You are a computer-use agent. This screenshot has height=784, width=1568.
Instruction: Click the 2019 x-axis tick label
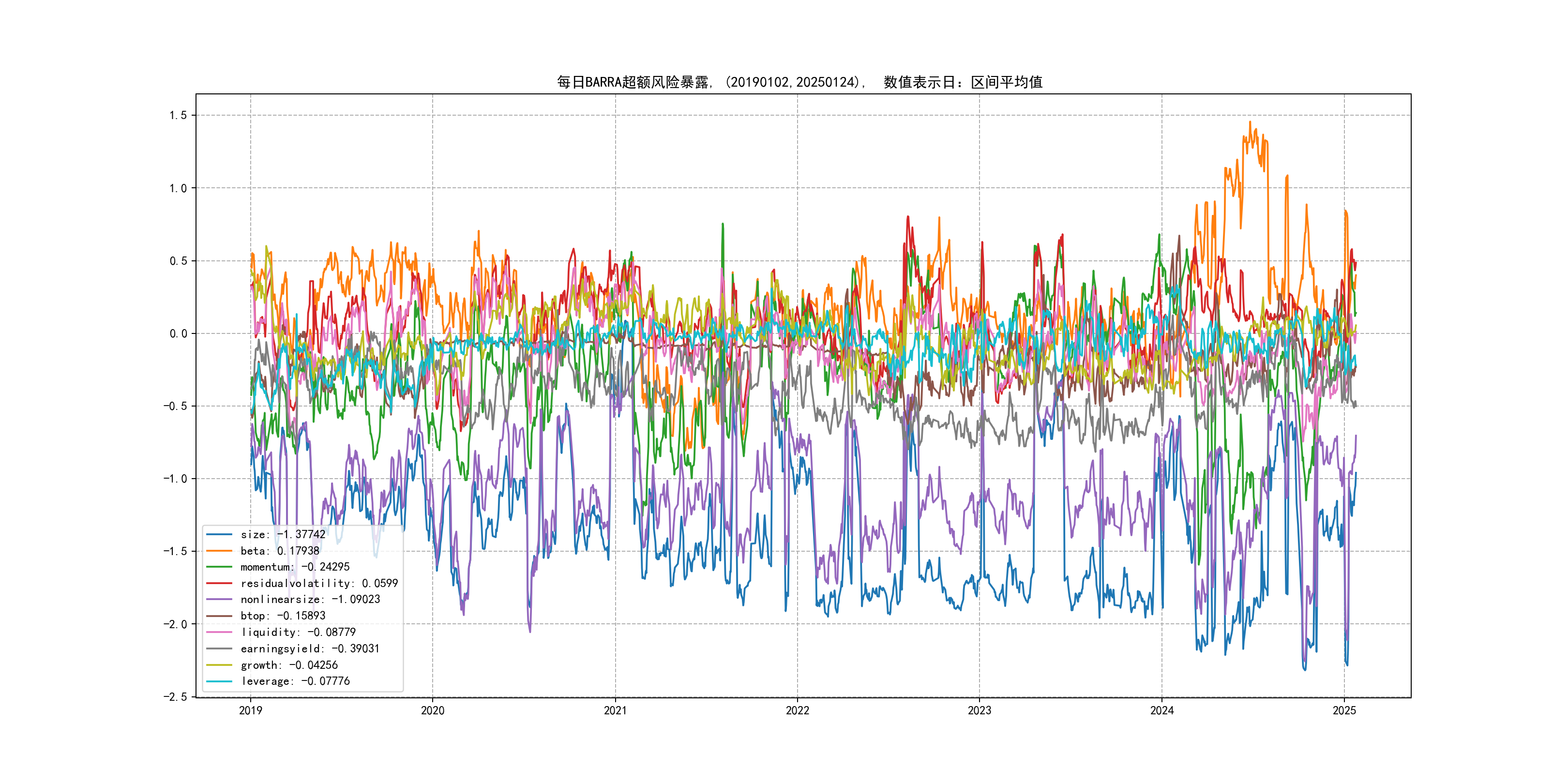(251, 710)
